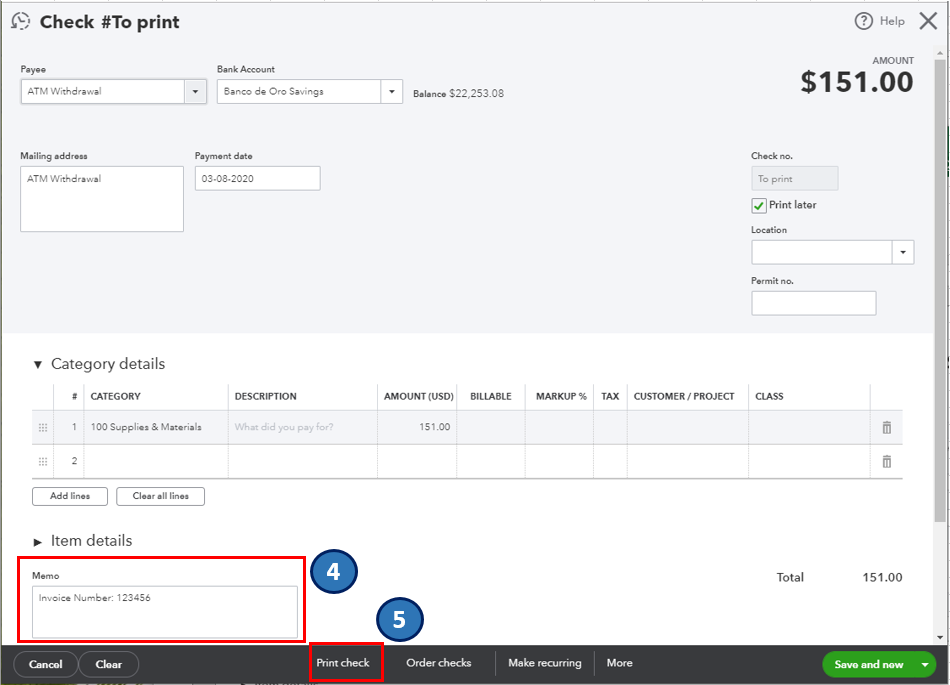The image size is (950, 685).
Task: Click into the Memo text field
Action: [165, 611]
